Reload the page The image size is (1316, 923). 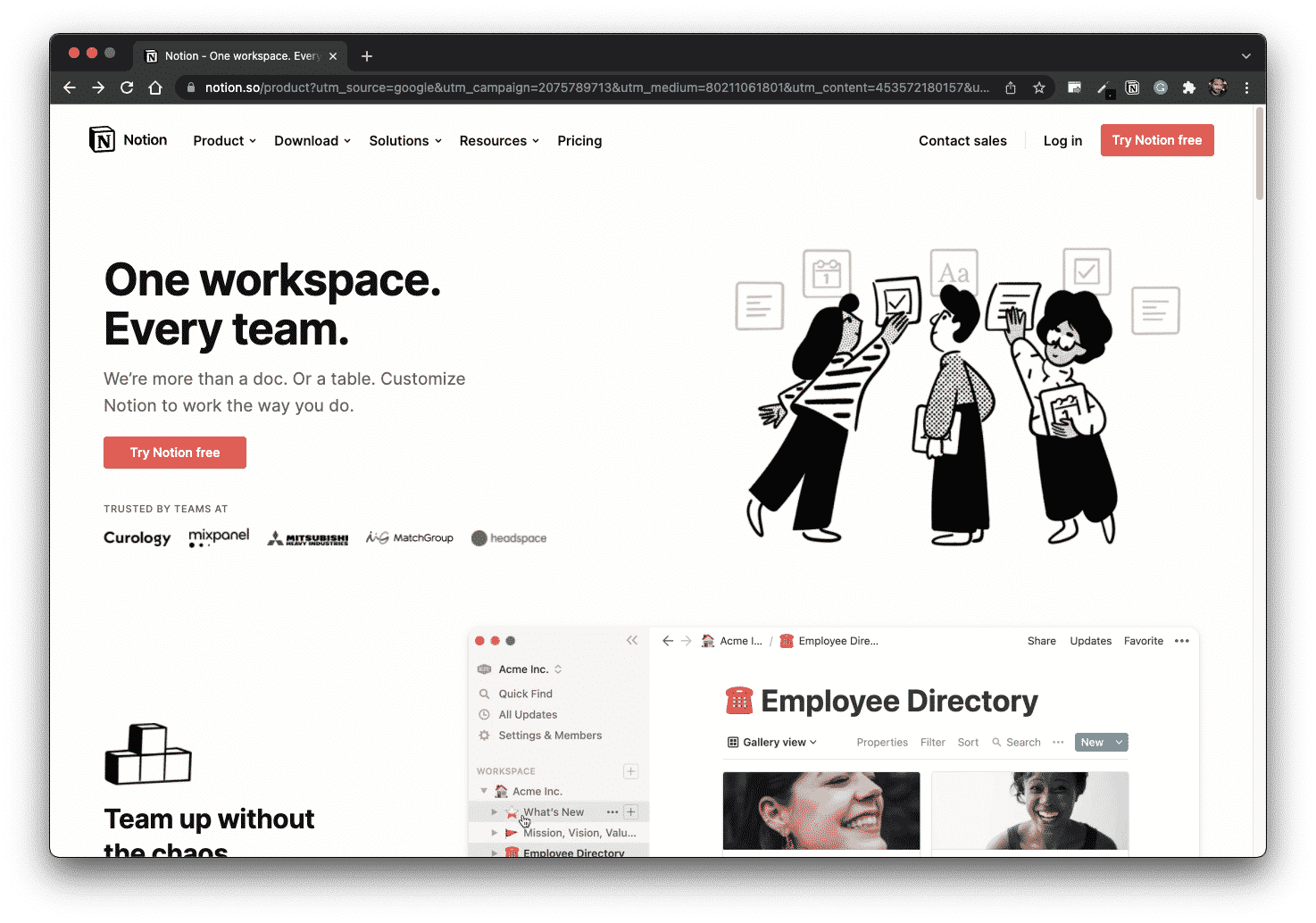(x=127, y=87)
